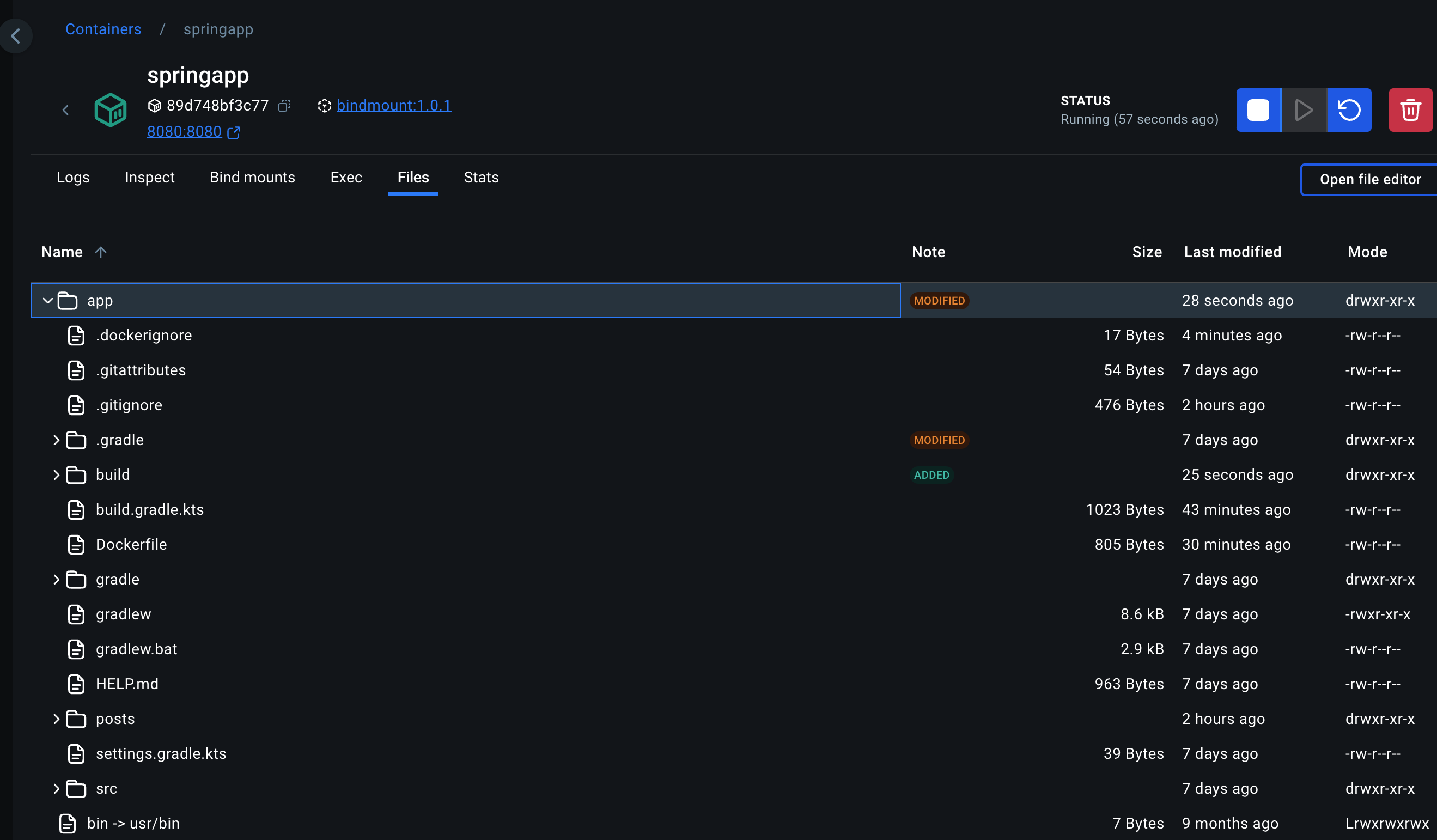Click the Name column sort arrow
The image size is (1437, 840).
click(101, 252)
